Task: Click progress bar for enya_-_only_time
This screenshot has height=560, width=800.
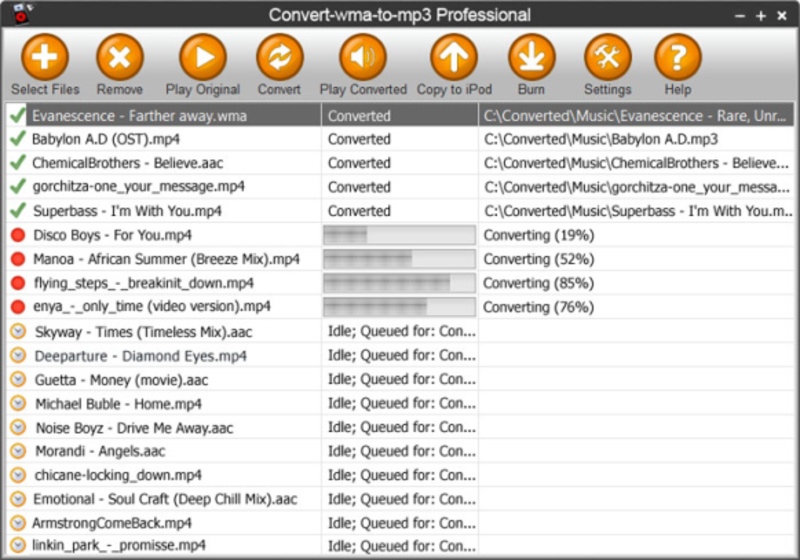Action: coord(399,307)
